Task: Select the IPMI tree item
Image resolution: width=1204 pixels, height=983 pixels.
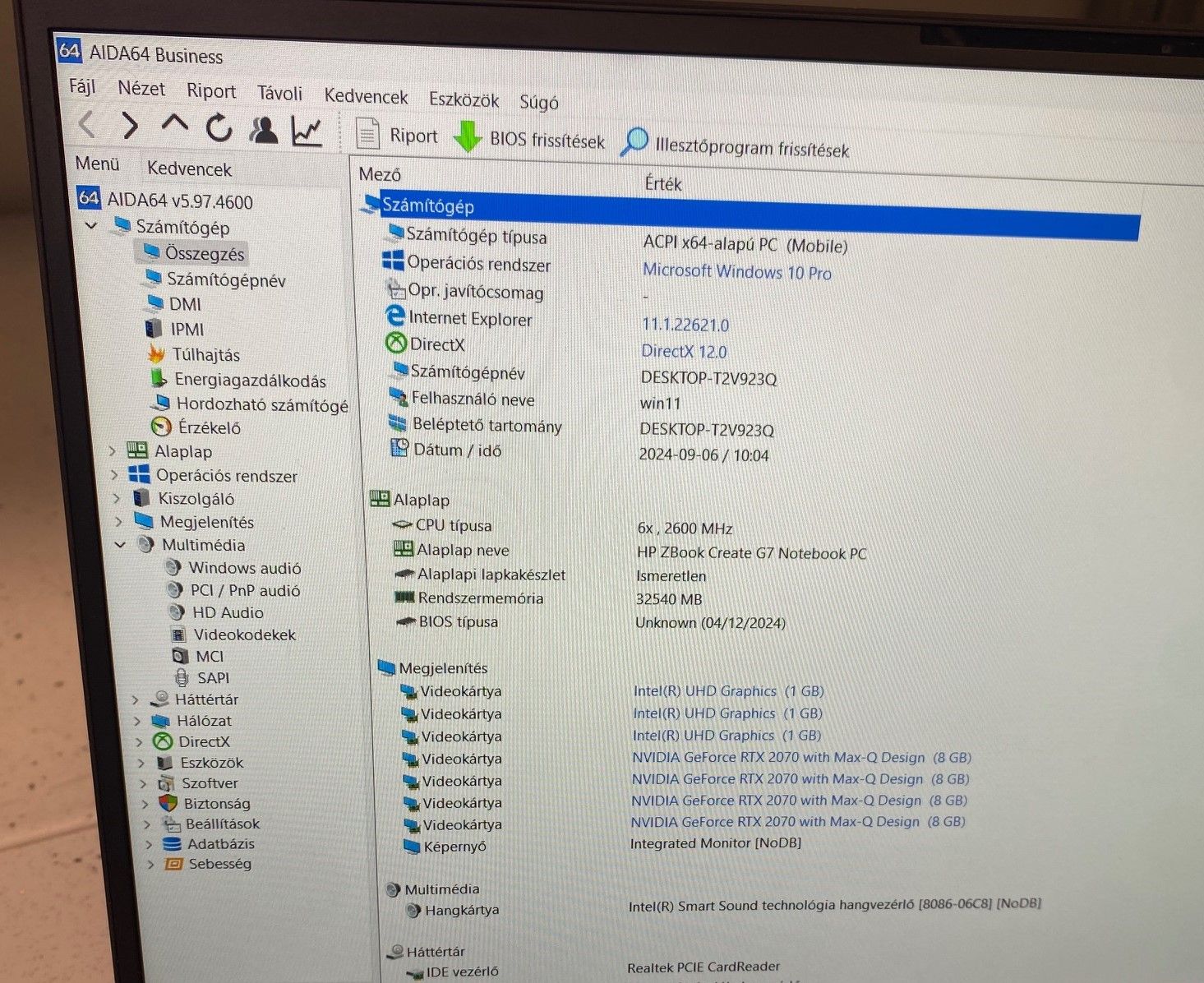Action: (175, 329)
